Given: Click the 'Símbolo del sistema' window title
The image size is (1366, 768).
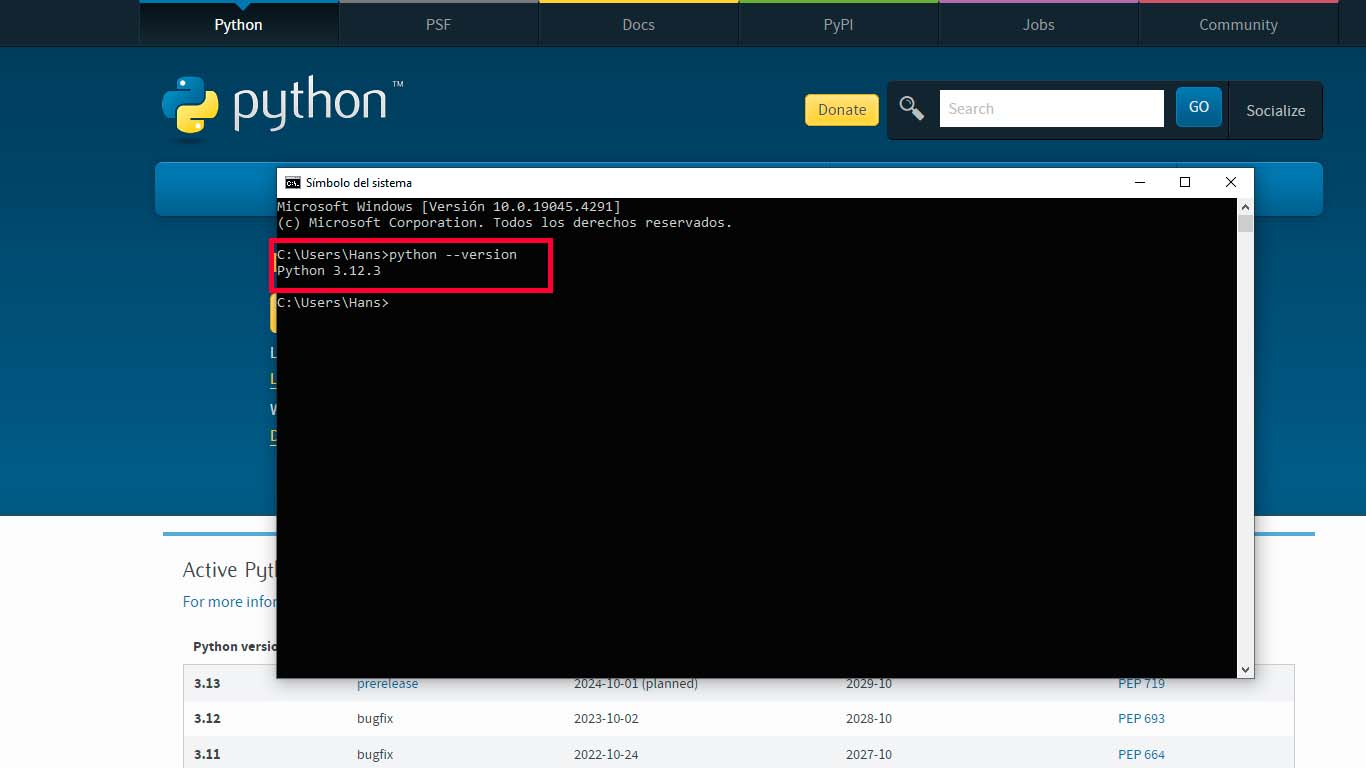Looking at the screenshot, I should [358, 183].
